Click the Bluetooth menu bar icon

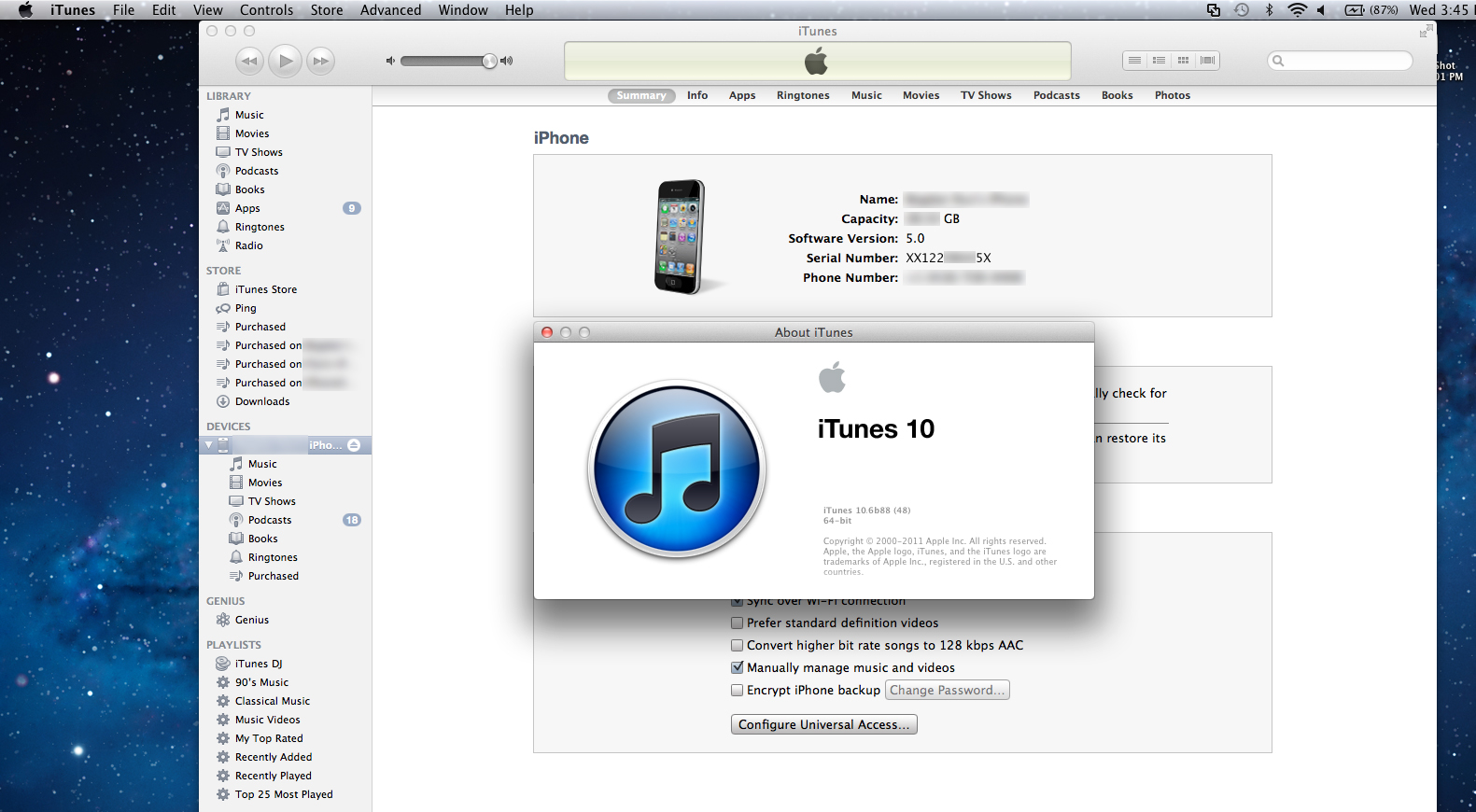pos(1269,10)
